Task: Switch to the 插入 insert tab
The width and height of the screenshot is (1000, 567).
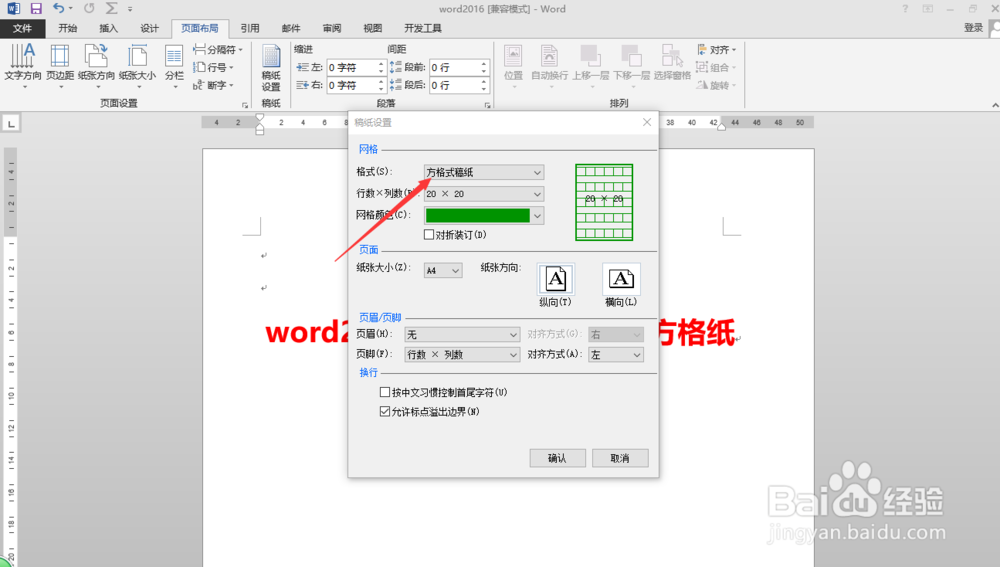Action: (108, 28)
